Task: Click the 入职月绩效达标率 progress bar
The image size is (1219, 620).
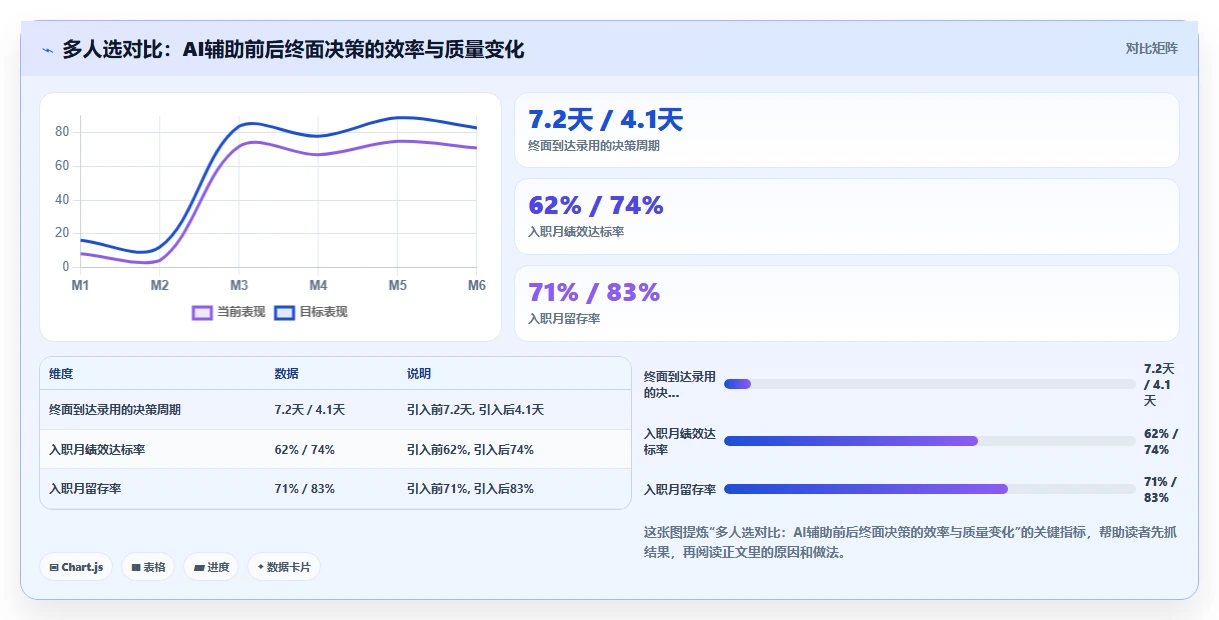Action: tap(930, 441)
